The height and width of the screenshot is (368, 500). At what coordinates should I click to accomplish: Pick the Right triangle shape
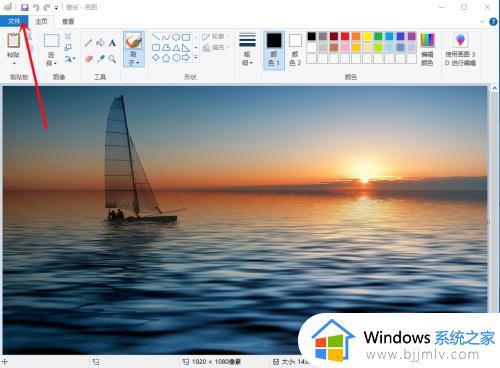pos(186,47)
